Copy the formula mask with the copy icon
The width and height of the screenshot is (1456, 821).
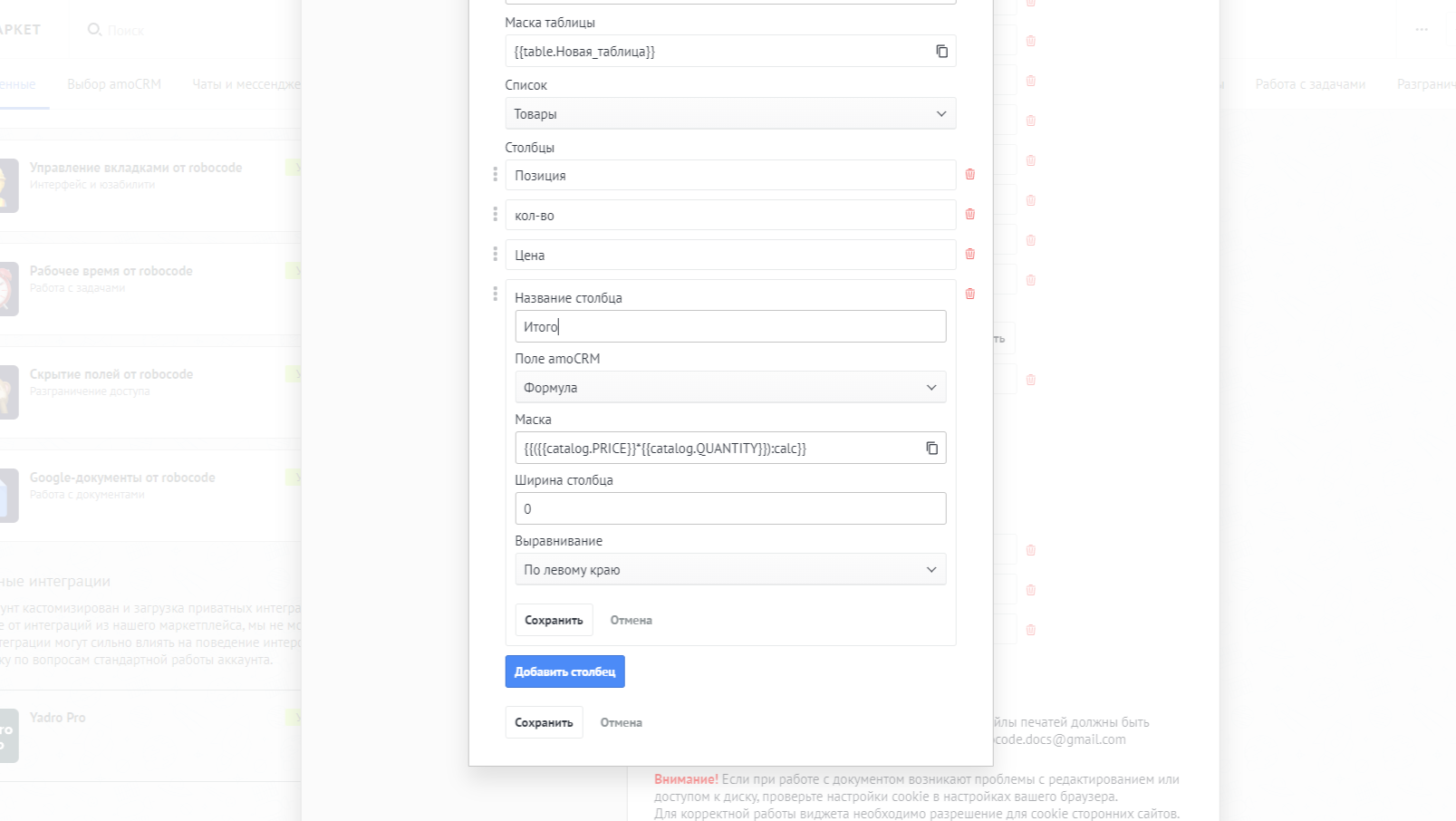coord(931,449)
